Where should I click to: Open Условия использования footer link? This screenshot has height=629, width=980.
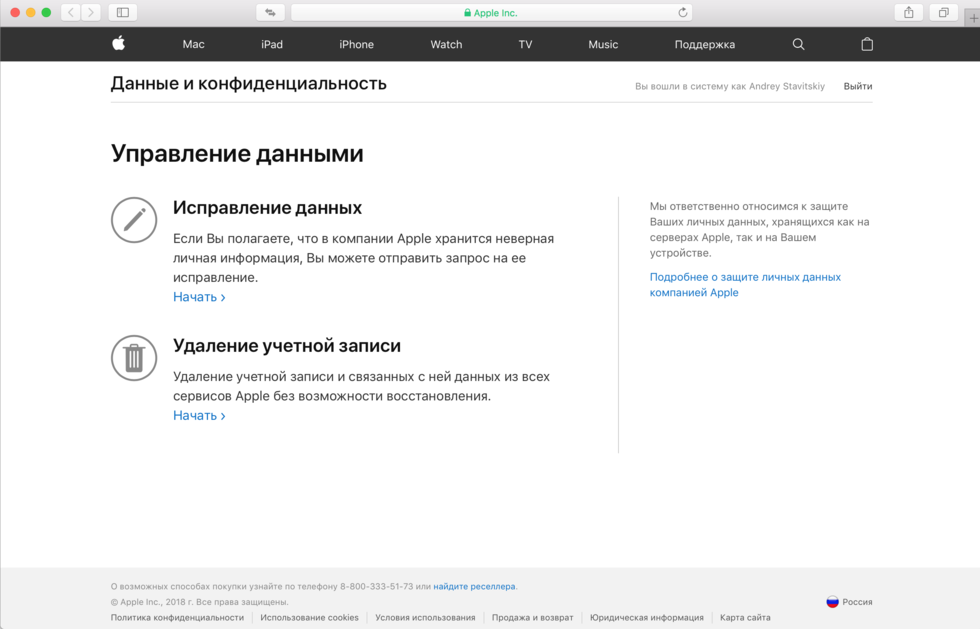(x=425, y=618)
